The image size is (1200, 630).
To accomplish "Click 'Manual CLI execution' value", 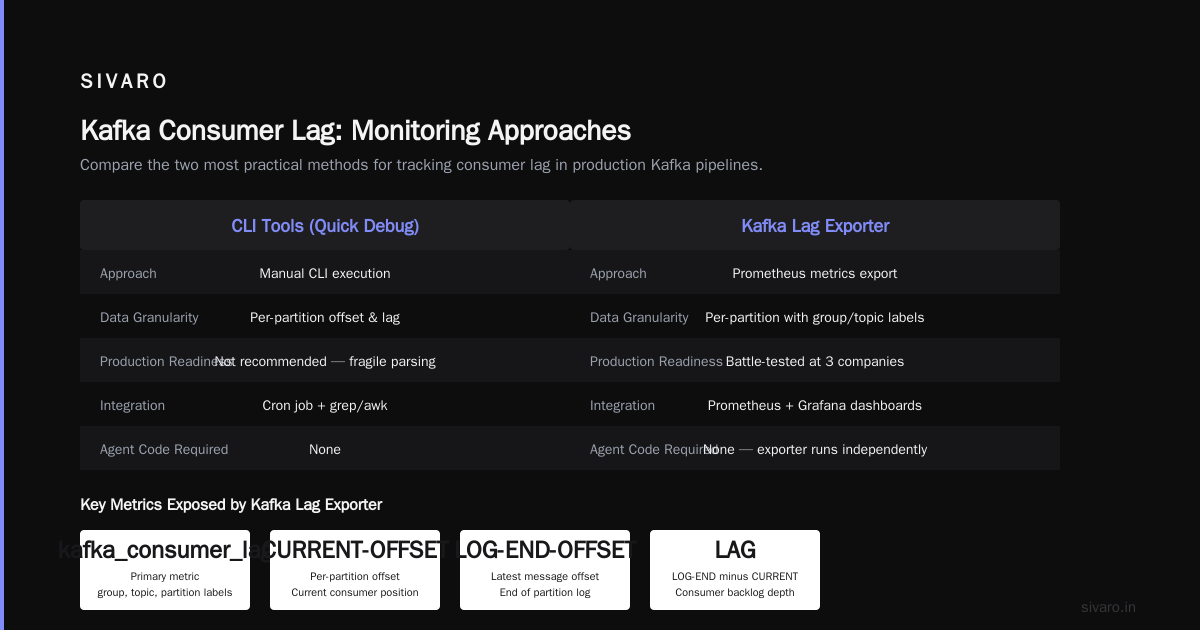I will (x=325, y=274).
